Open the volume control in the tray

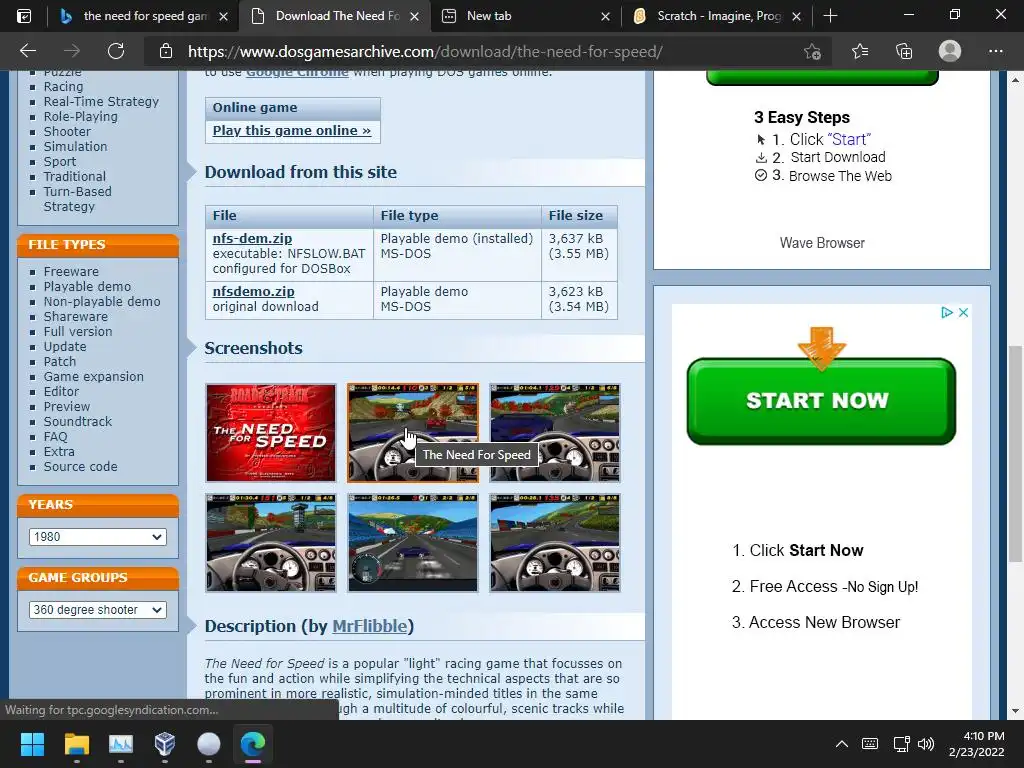pos(926,744)
